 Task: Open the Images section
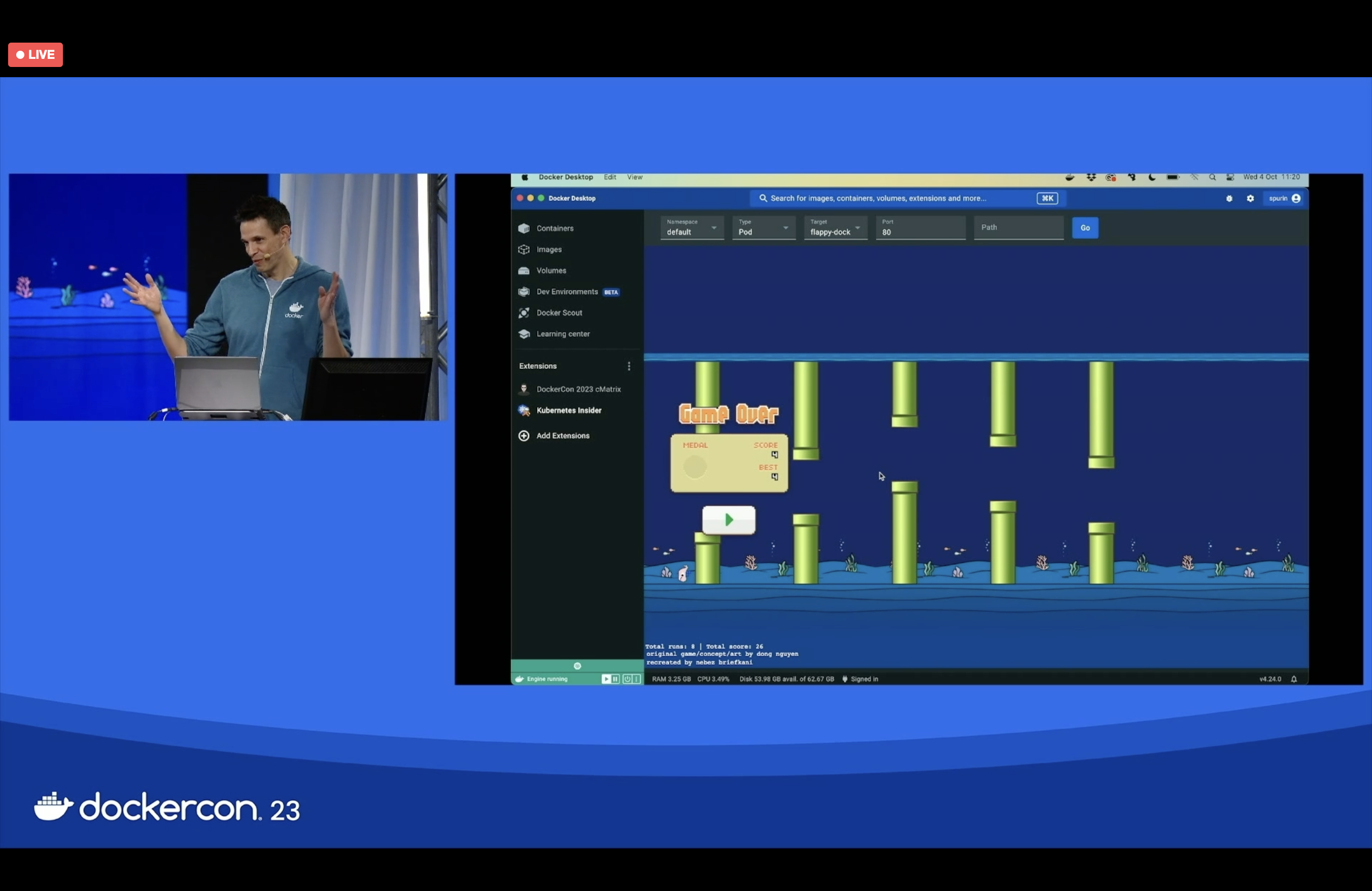pyautogui.click(x=577, y=250)
